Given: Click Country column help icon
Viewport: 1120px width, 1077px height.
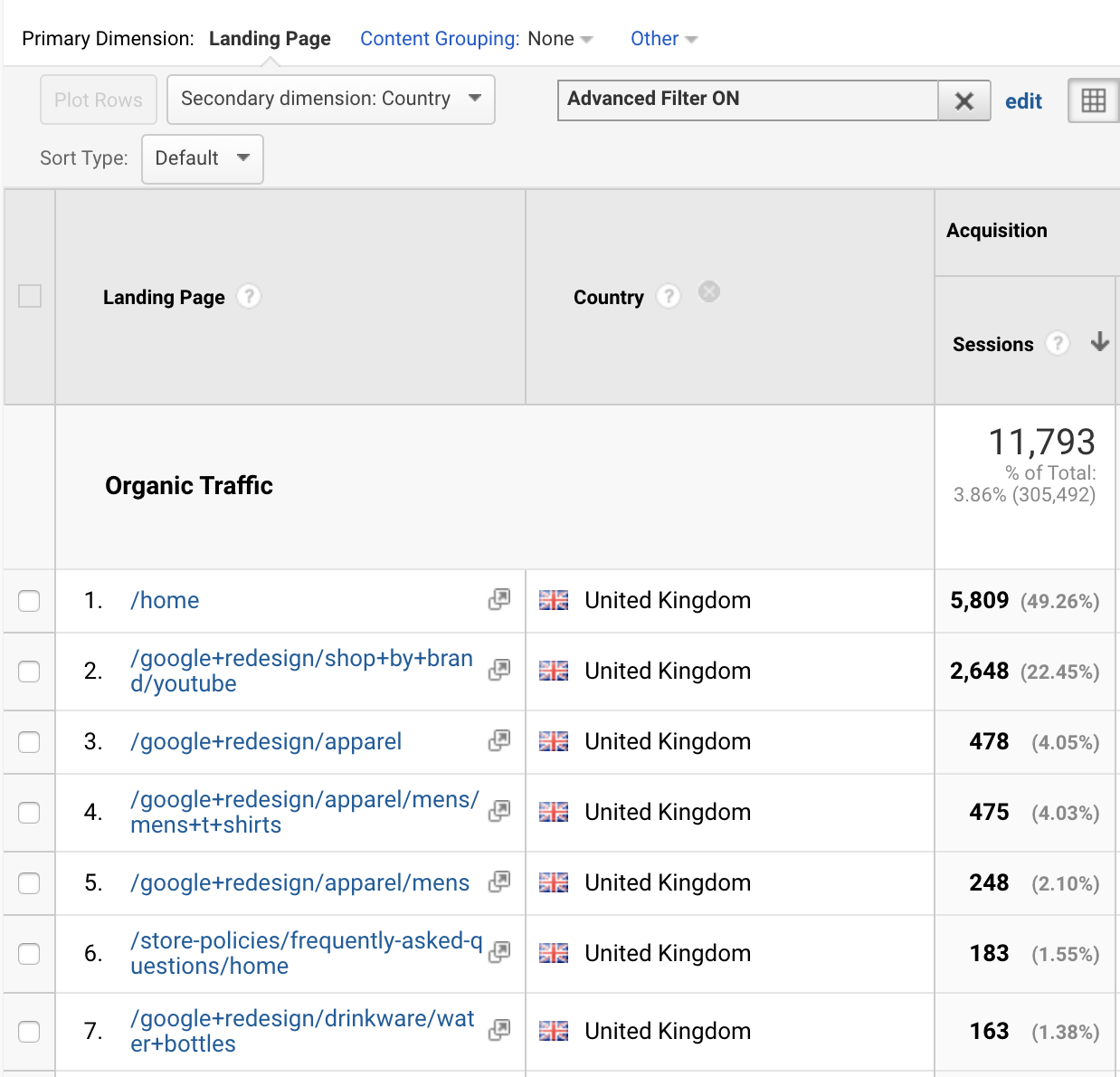Looking at the screenshot, I should click(669, 297).
